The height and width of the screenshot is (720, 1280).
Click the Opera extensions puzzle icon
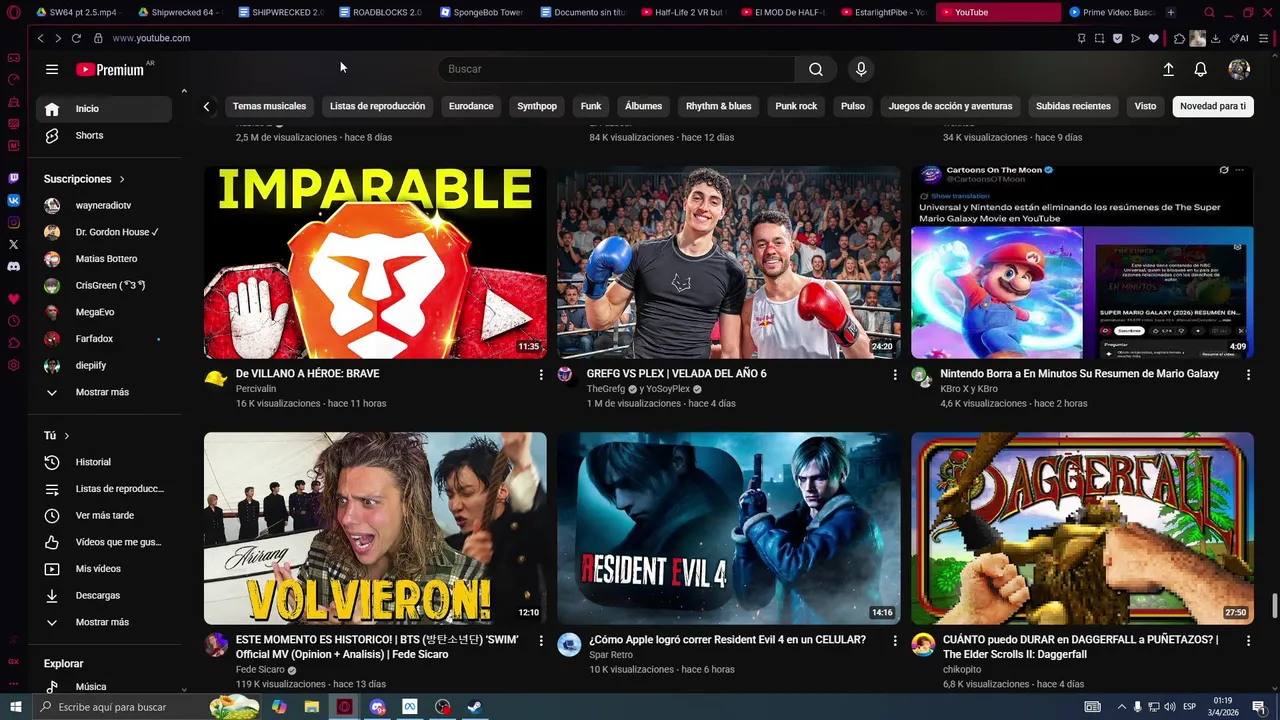click(1180, 38)
